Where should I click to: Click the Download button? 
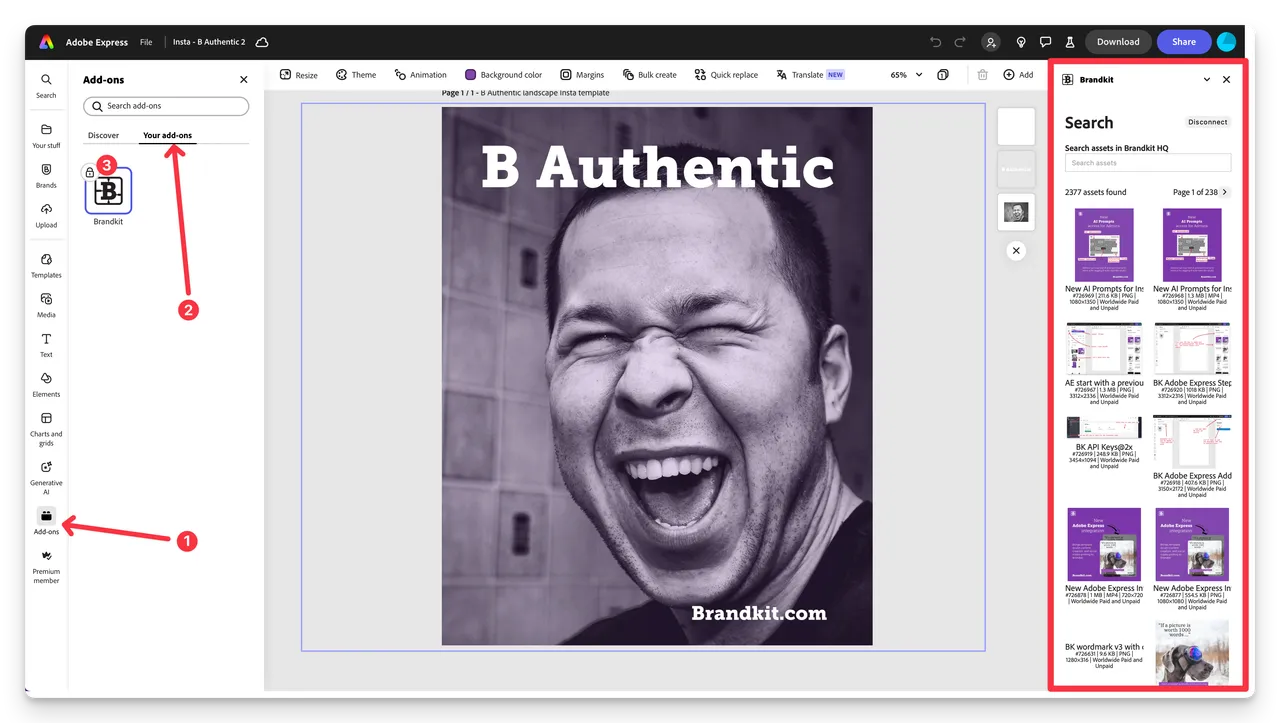1118,42
